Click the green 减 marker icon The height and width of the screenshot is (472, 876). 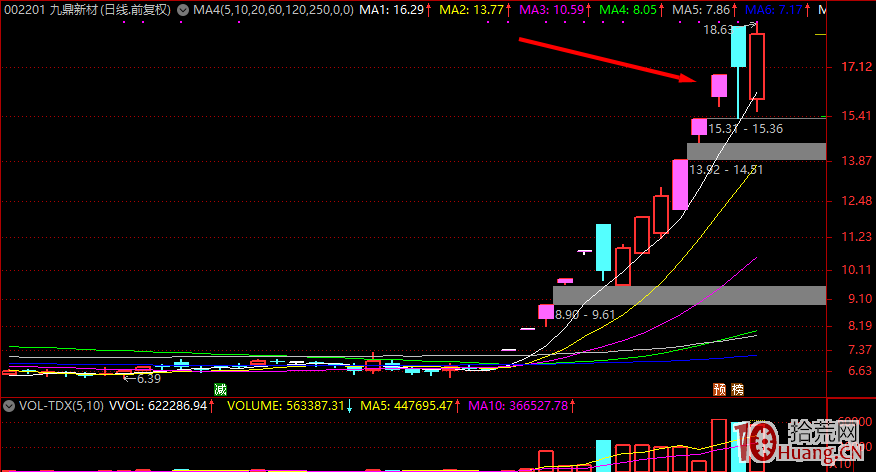tap(221, 389)
